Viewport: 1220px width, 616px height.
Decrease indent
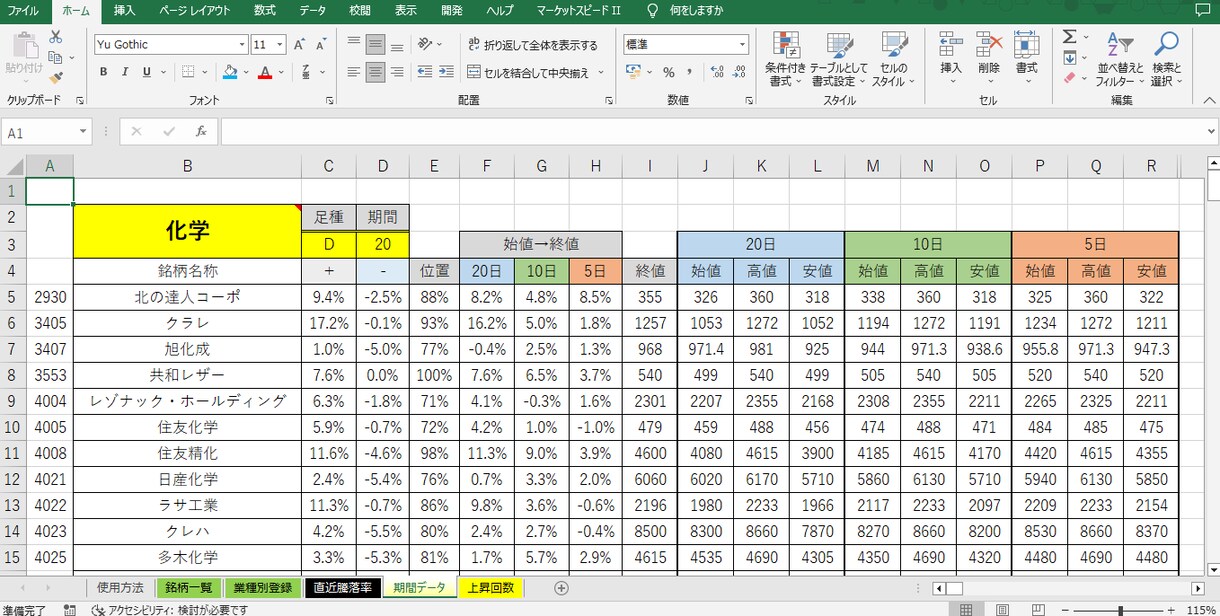(x=424, y=72)
